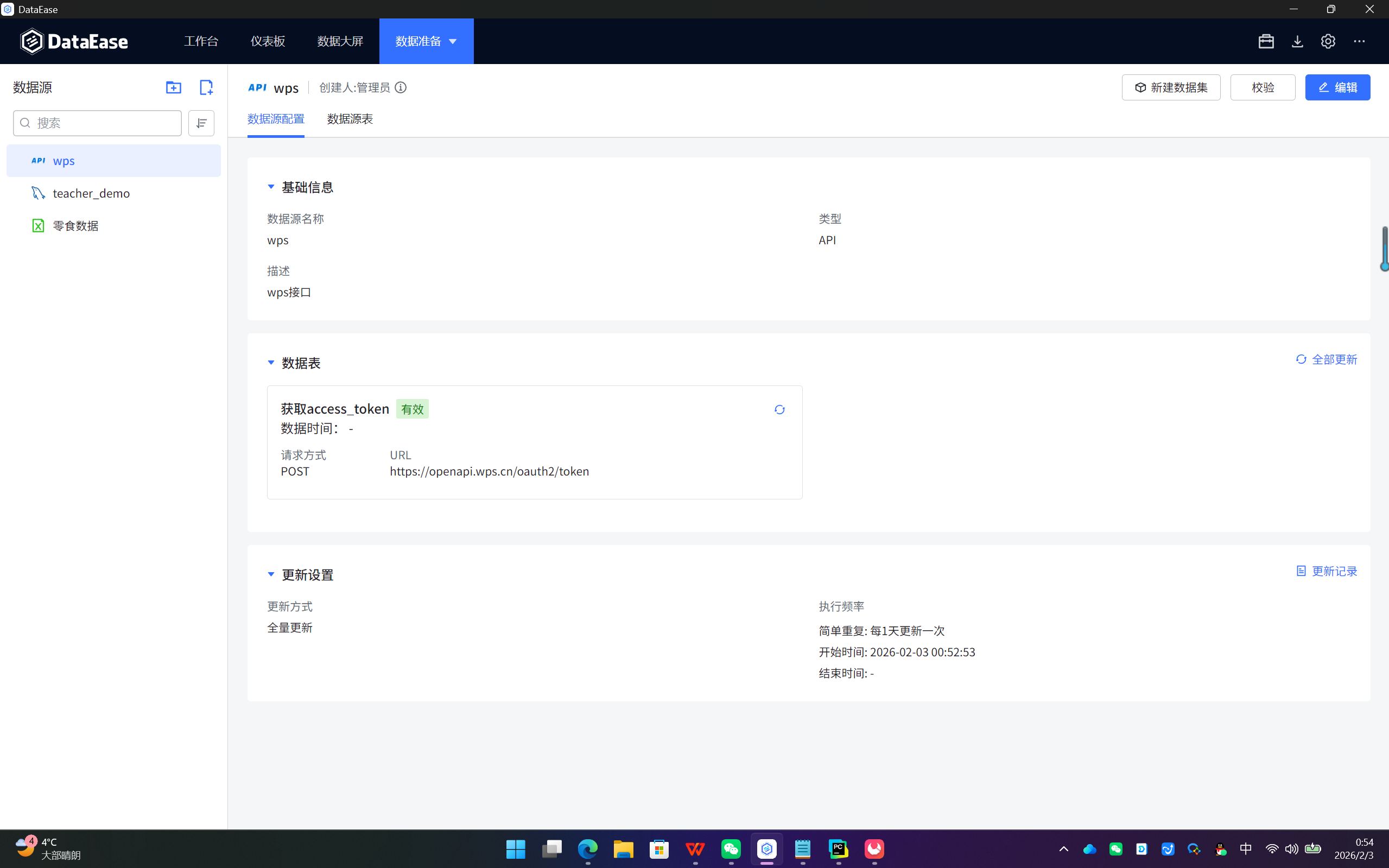Collapse the 基础信息 section

(271, 187)
